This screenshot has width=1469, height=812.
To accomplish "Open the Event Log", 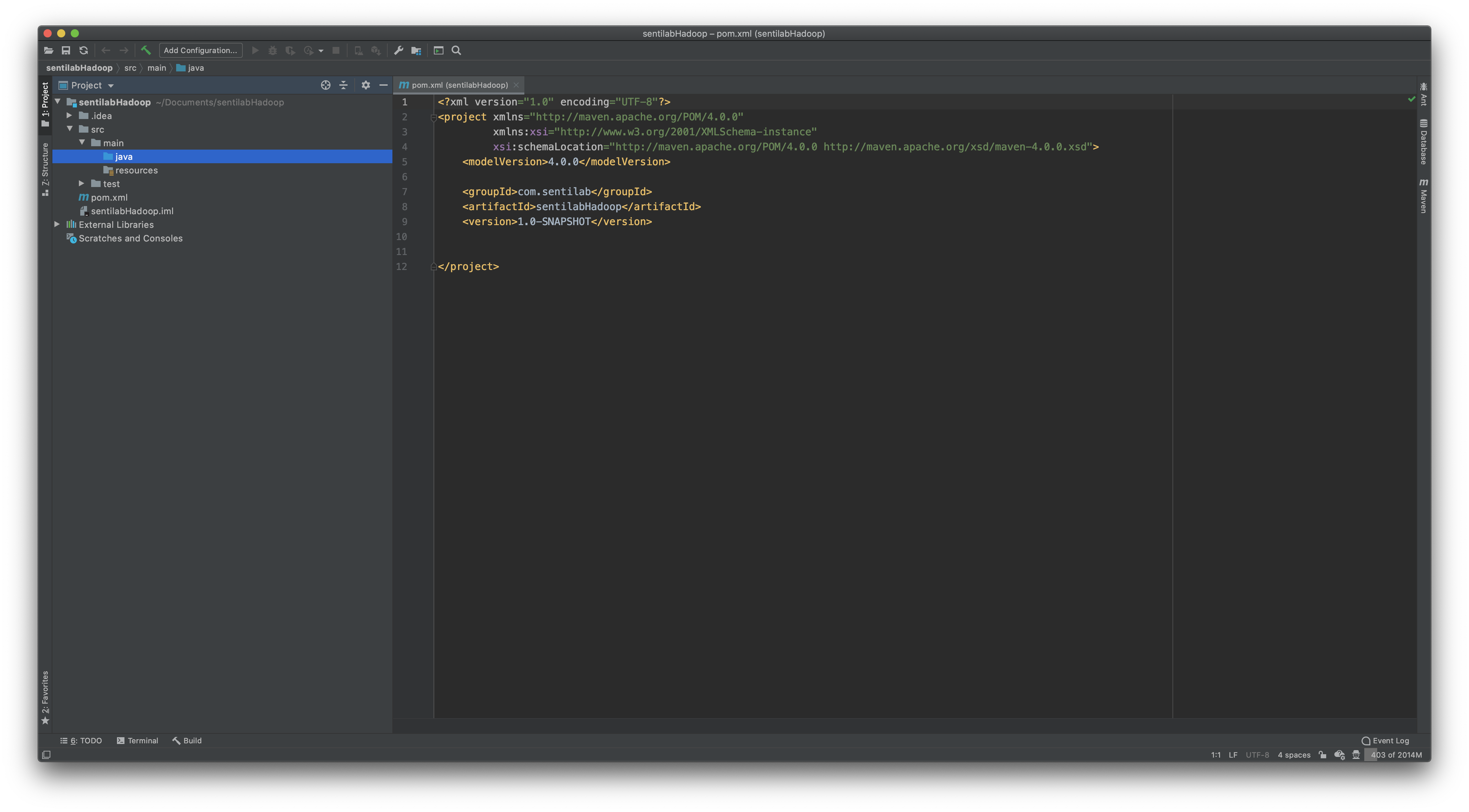I will (x=1385, y=740).
